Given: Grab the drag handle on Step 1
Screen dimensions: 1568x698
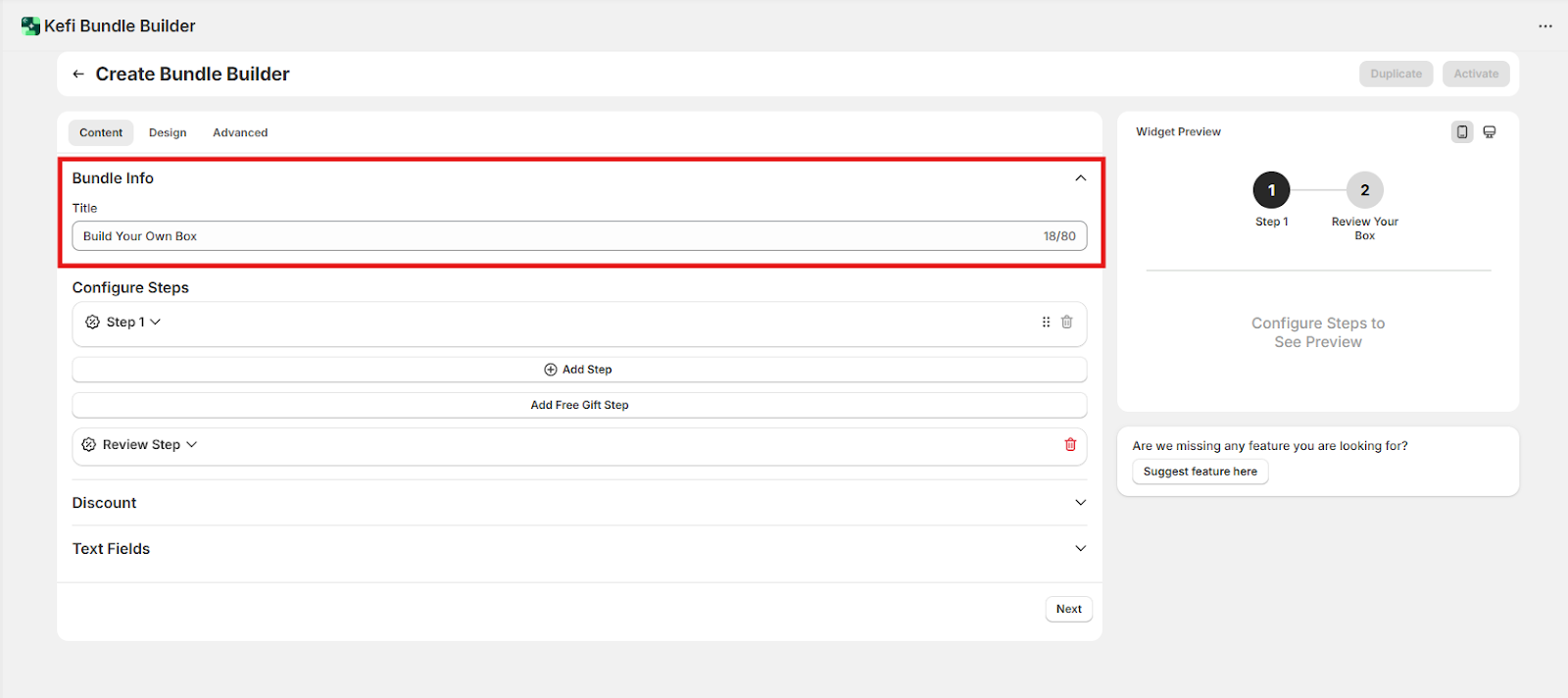Looking at the screenshot, I should click(1046, 323).
